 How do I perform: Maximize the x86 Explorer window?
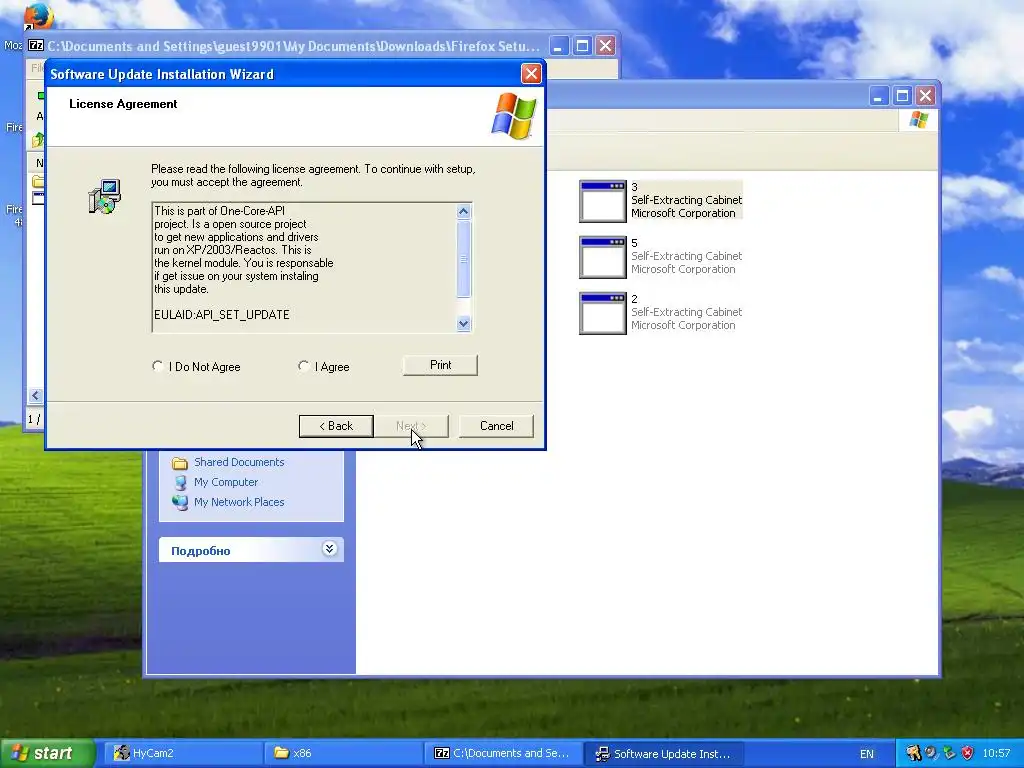click(903, 96)
